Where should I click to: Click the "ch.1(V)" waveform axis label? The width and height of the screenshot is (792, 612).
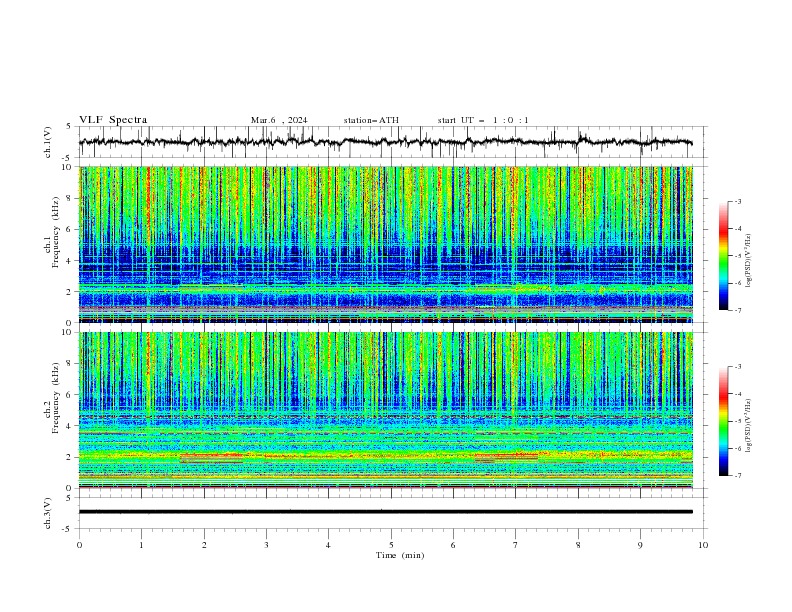coord(48,142)
